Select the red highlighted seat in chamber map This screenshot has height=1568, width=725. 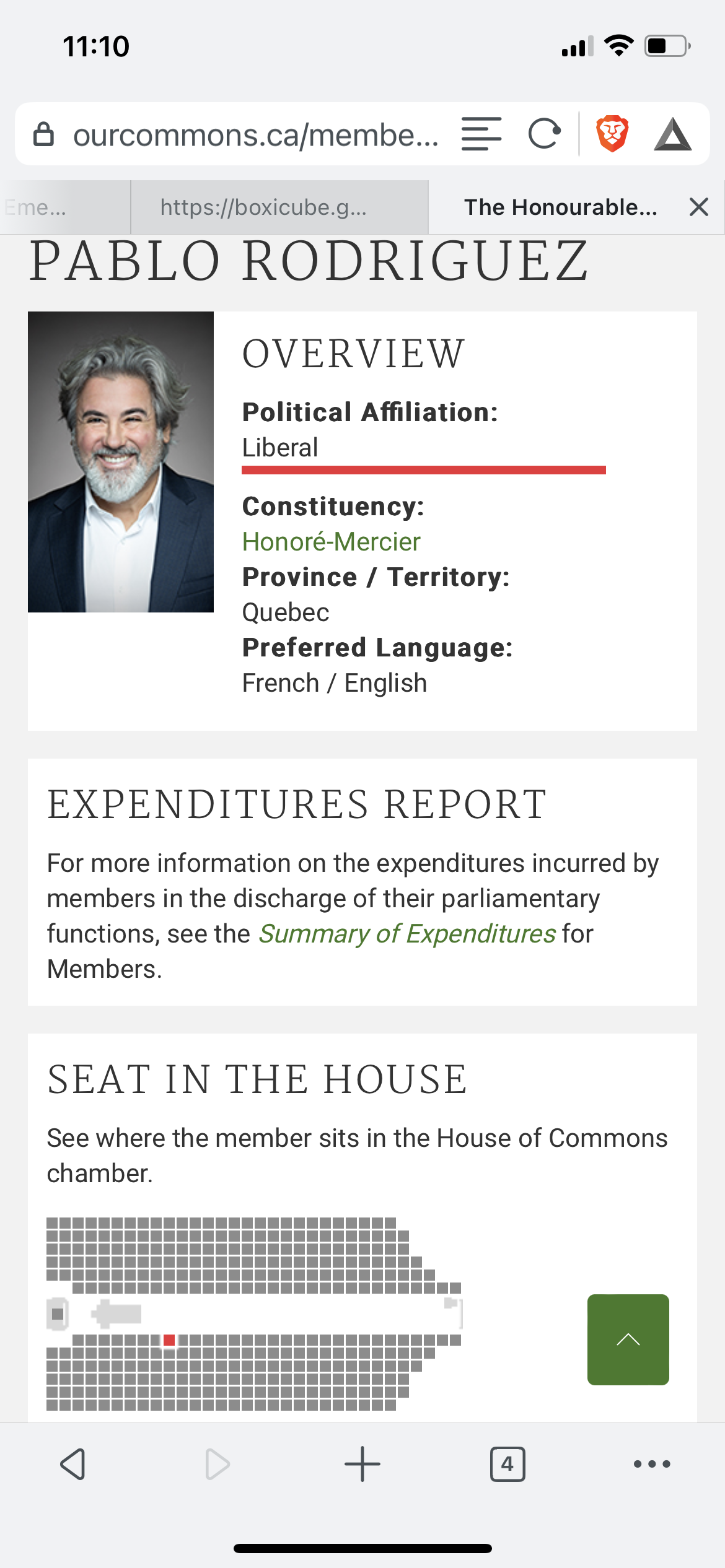[169, 1340]
